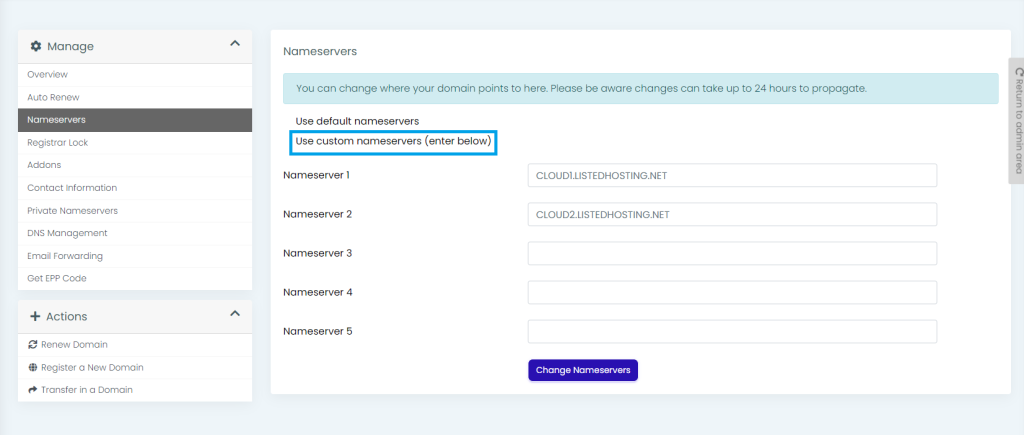Click the Nameserver 5 text box

[x=731, y=332]
